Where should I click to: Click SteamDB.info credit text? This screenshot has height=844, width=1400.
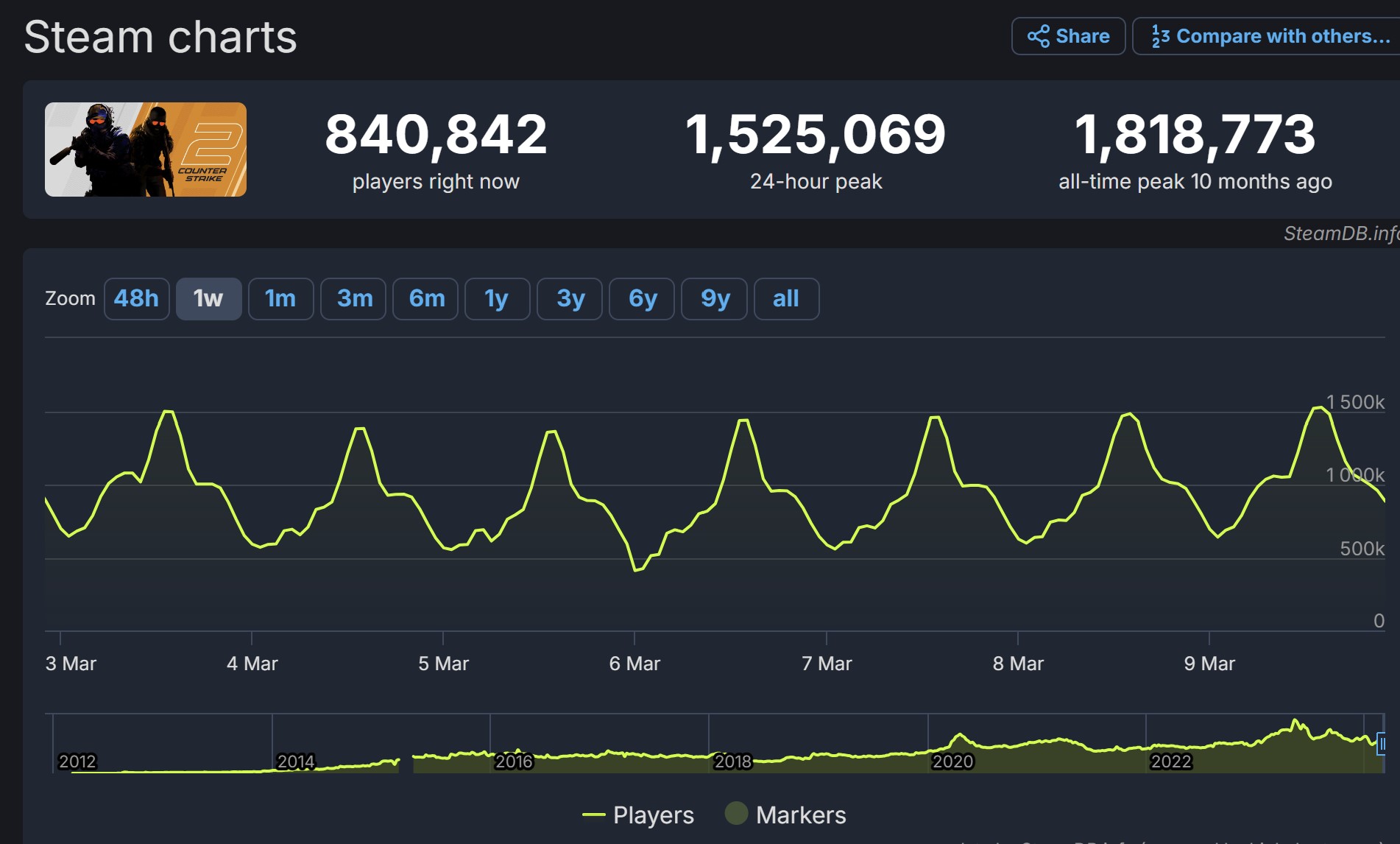tap(1341, 233)
